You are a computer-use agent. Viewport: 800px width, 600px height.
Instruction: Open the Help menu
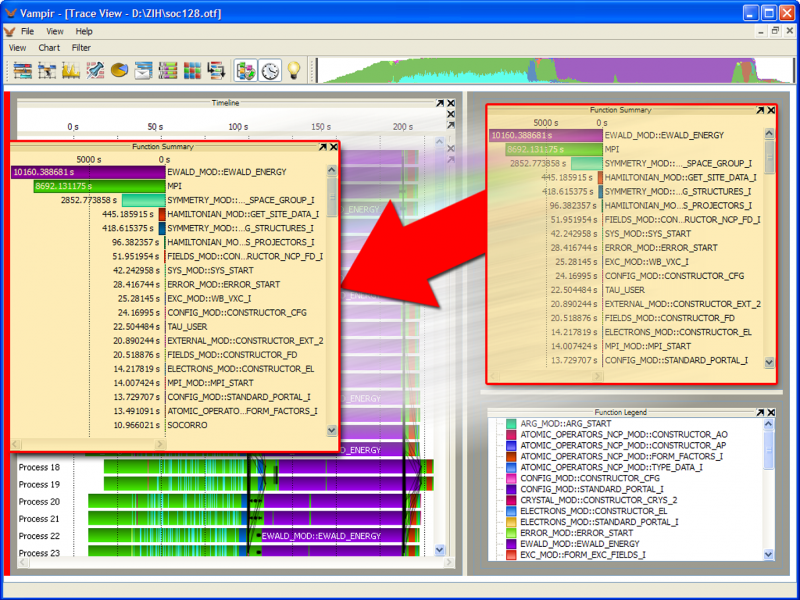tap(84, 32)
